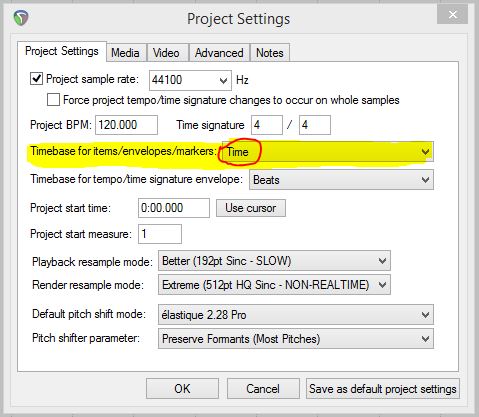
Task: Open the sample rate 44100 dropdown
Action: coord(190,80)
